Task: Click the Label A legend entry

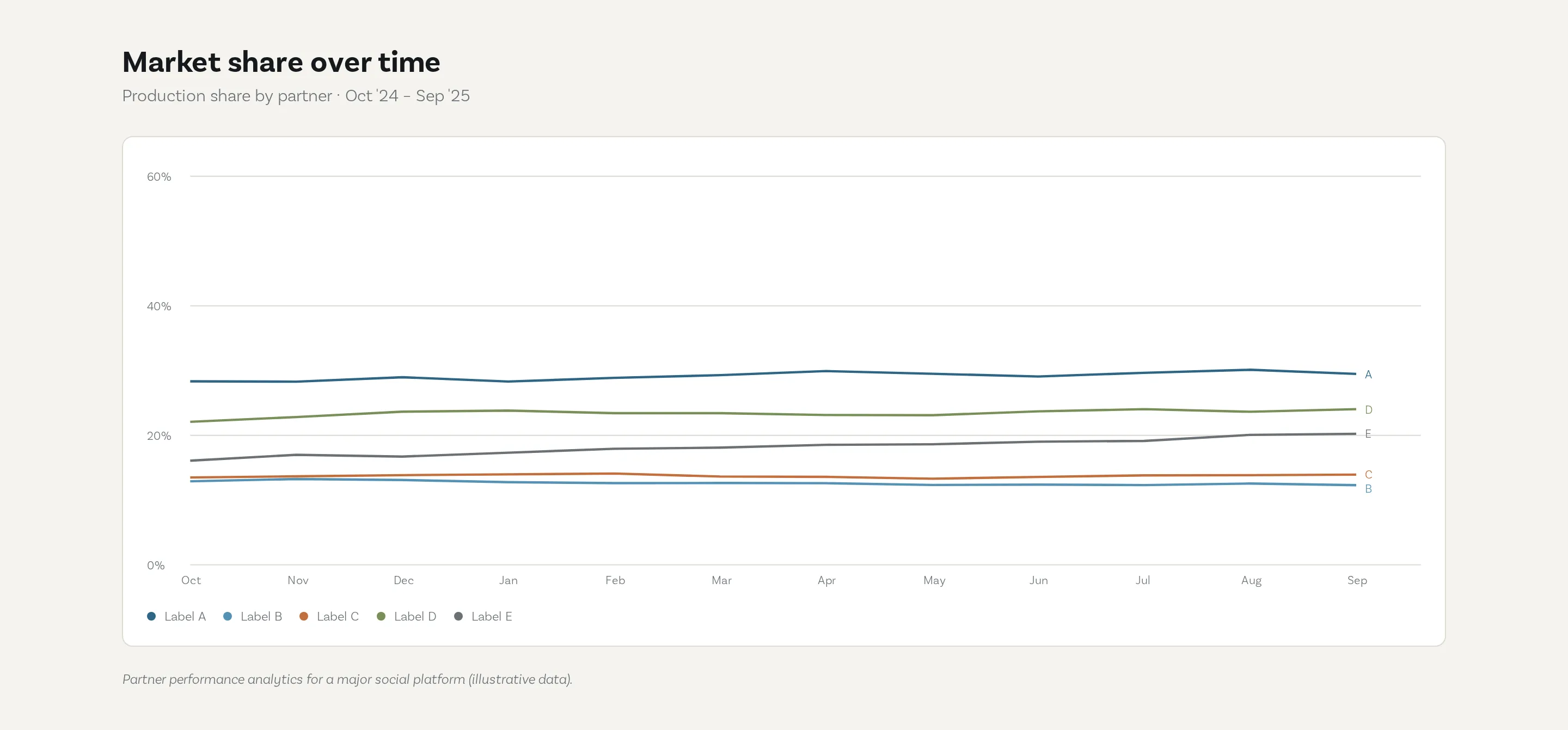Action: (x=176, y=616)
